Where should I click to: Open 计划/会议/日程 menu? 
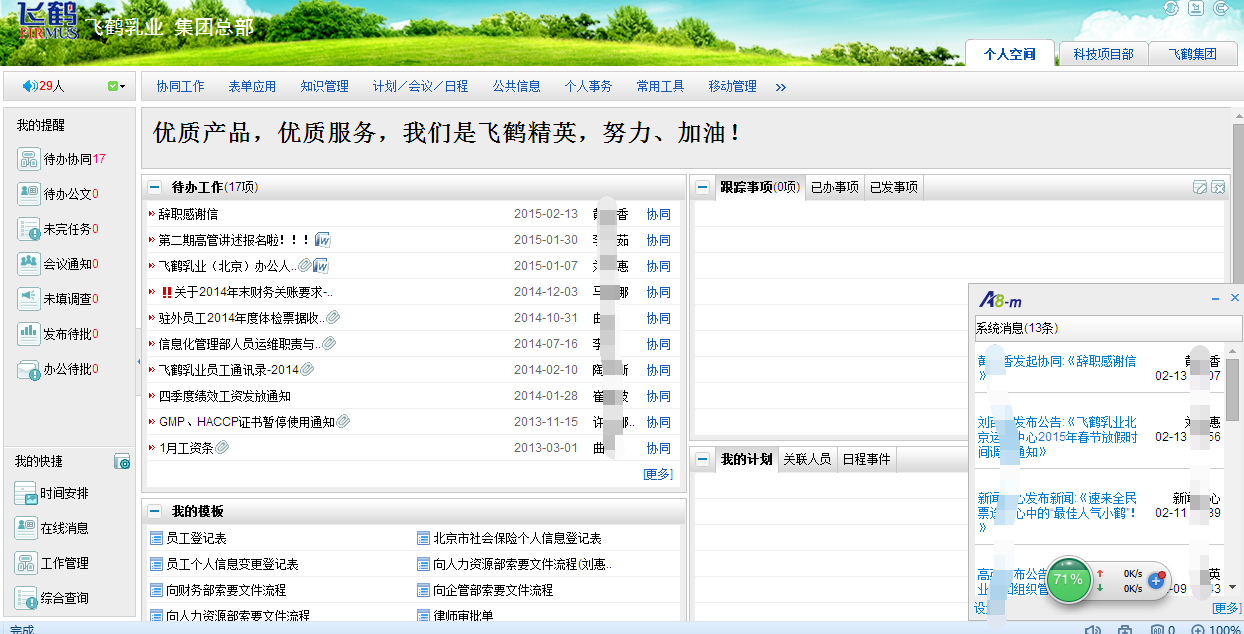(x=420, y=87)
